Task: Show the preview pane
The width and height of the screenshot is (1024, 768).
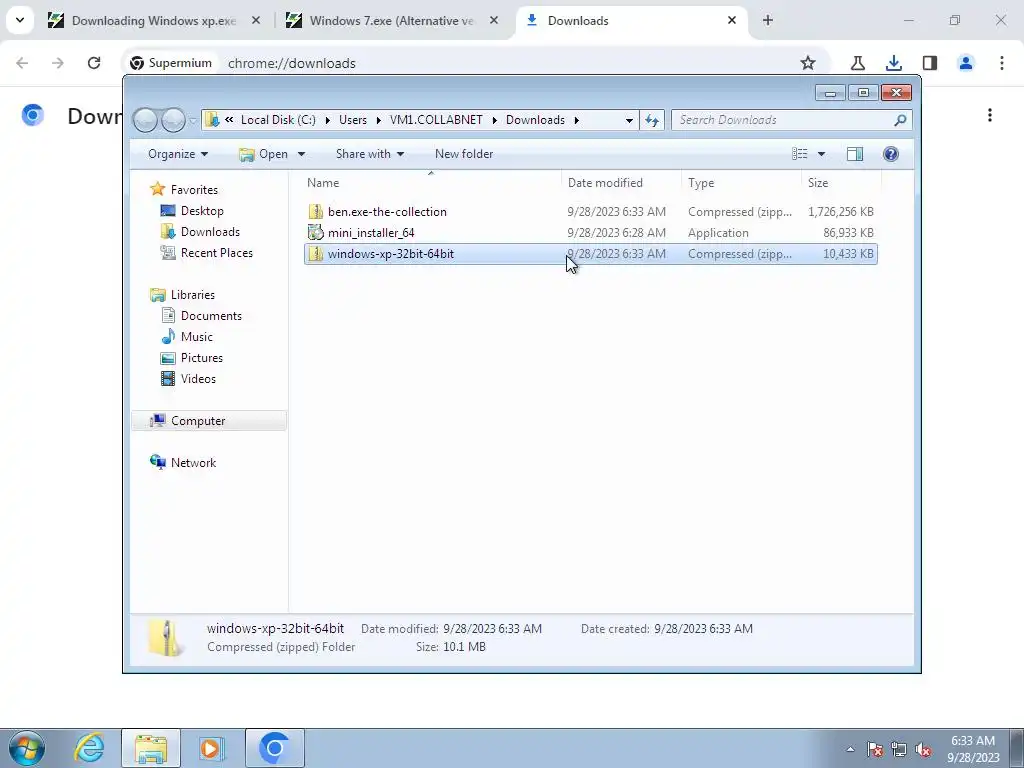Action: [x=855, y=154]
